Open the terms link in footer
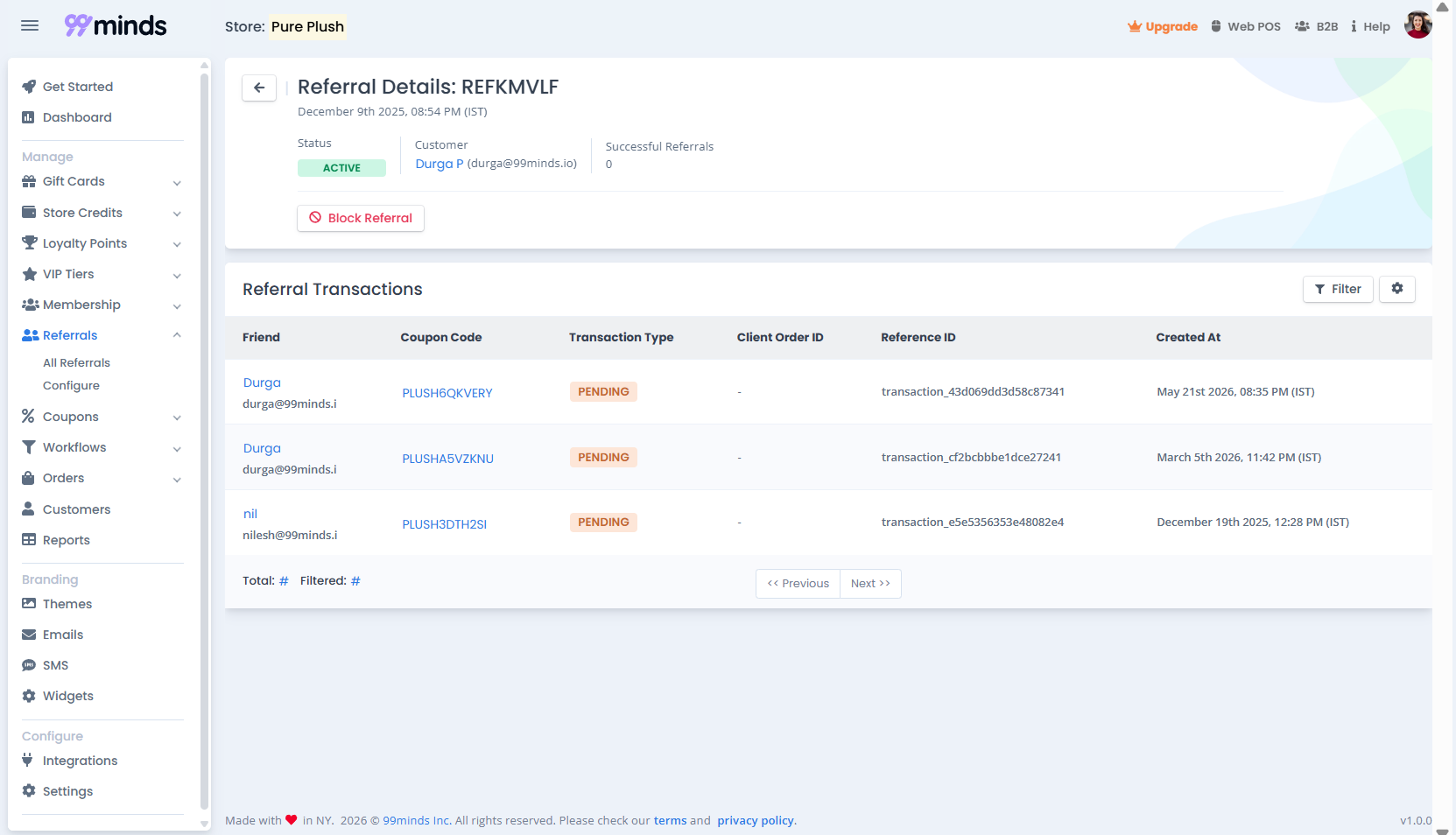The width and height of the screenshot is (1456, 835). 670,821
